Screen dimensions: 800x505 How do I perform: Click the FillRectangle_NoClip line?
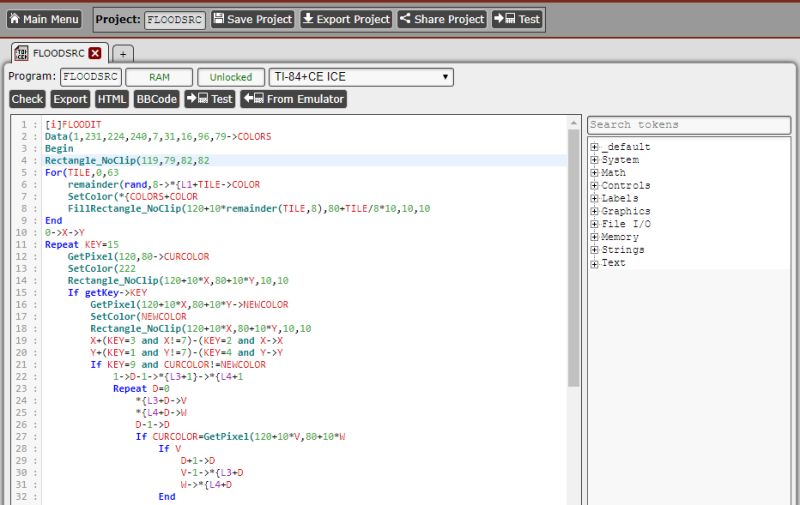pos(249,209)
